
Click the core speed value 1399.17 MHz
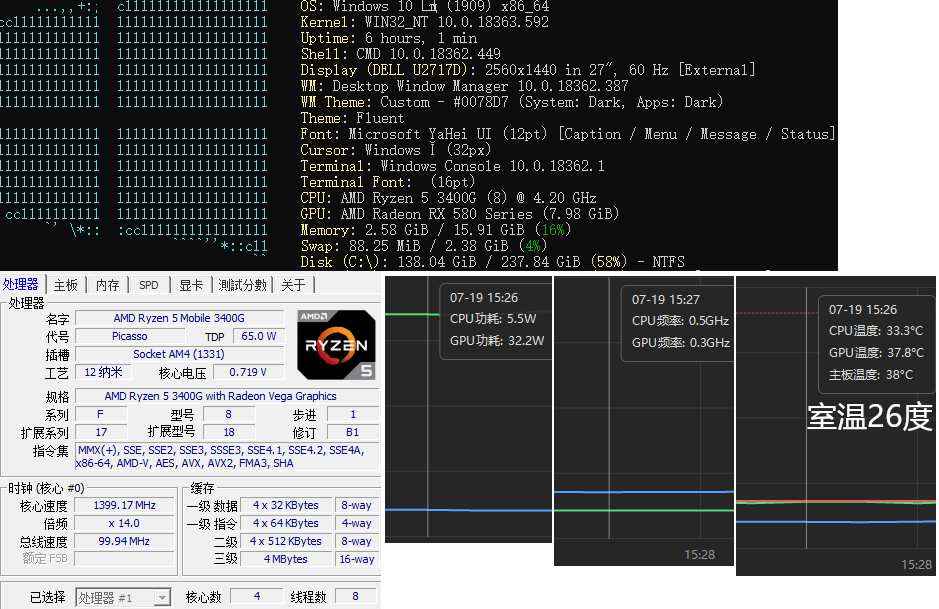tap(125, 505)
